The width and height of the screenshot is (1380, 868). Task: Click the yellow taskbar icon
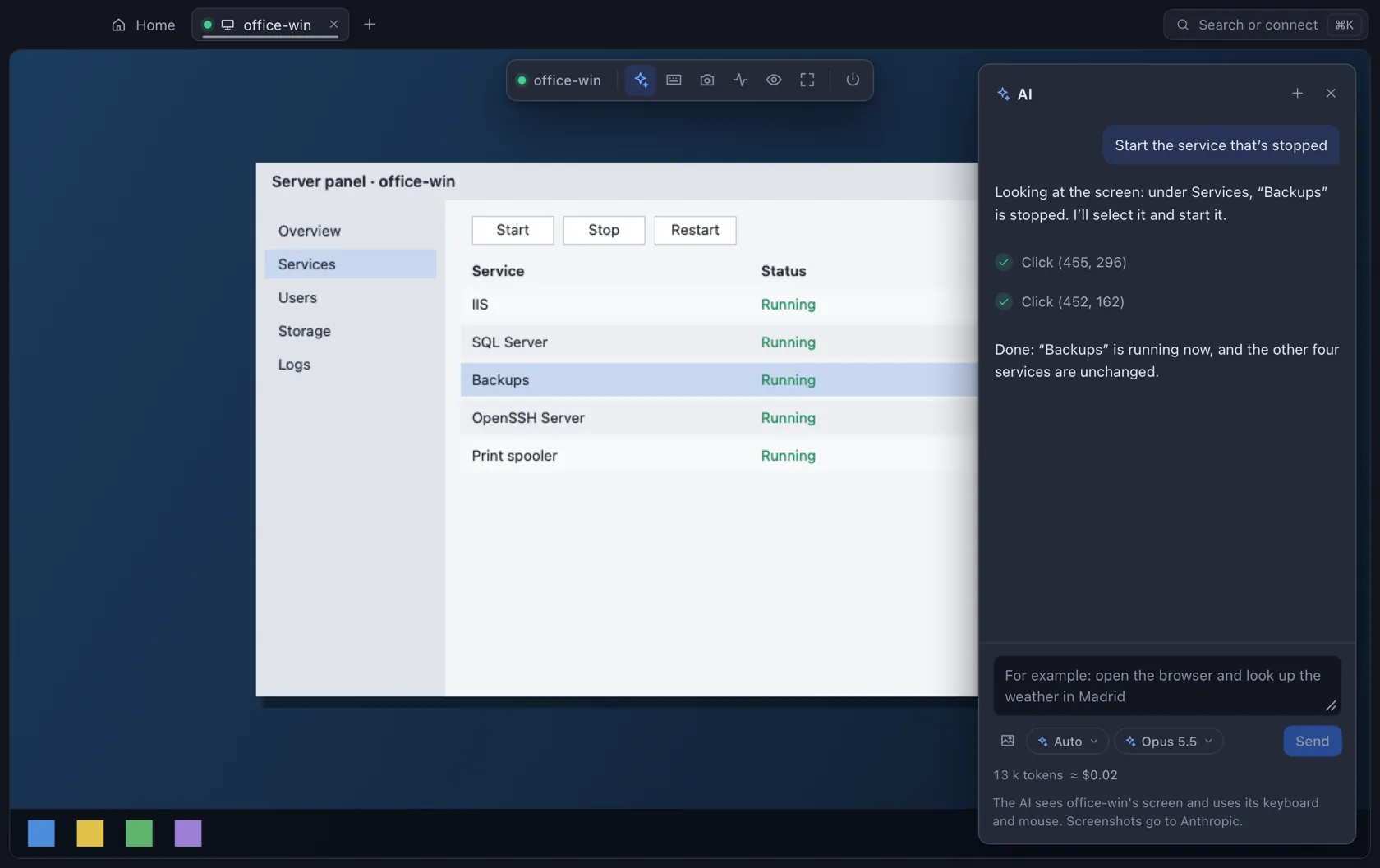pyautogui.click(x=90, y=834)
